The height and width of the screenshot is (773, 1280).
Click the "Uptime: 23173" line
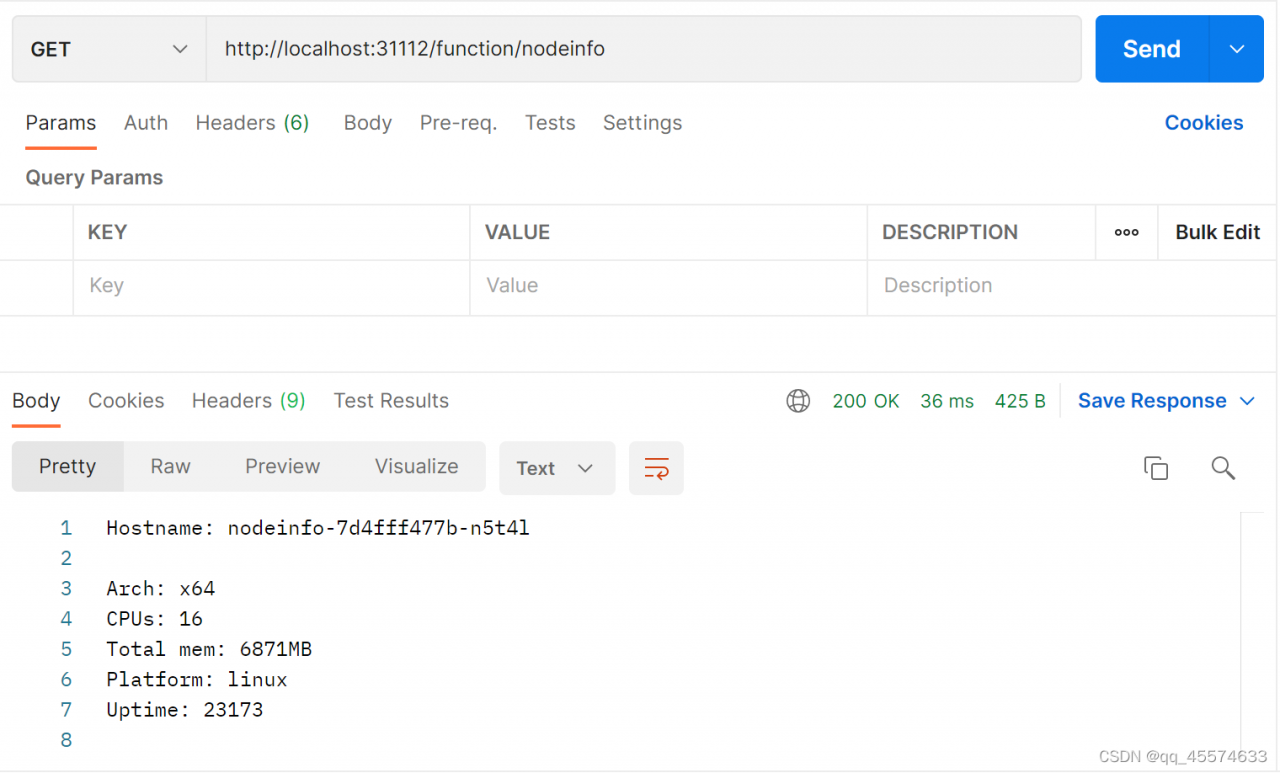coord(185,710)
